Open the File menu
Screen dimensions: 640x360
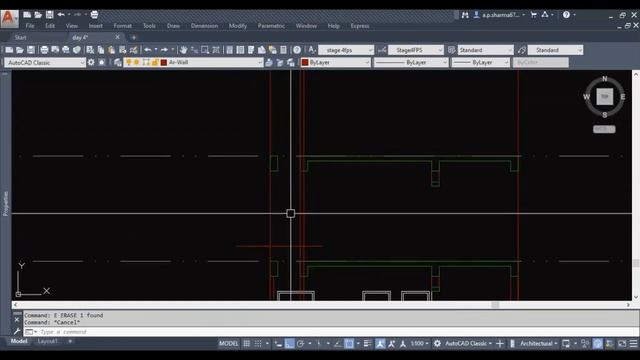point(30,26)
